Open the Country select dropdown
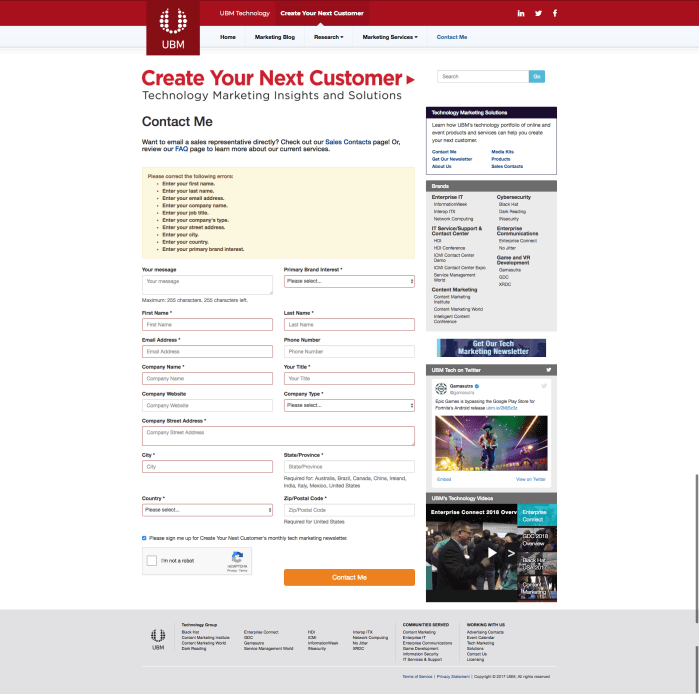 point(207,510)
